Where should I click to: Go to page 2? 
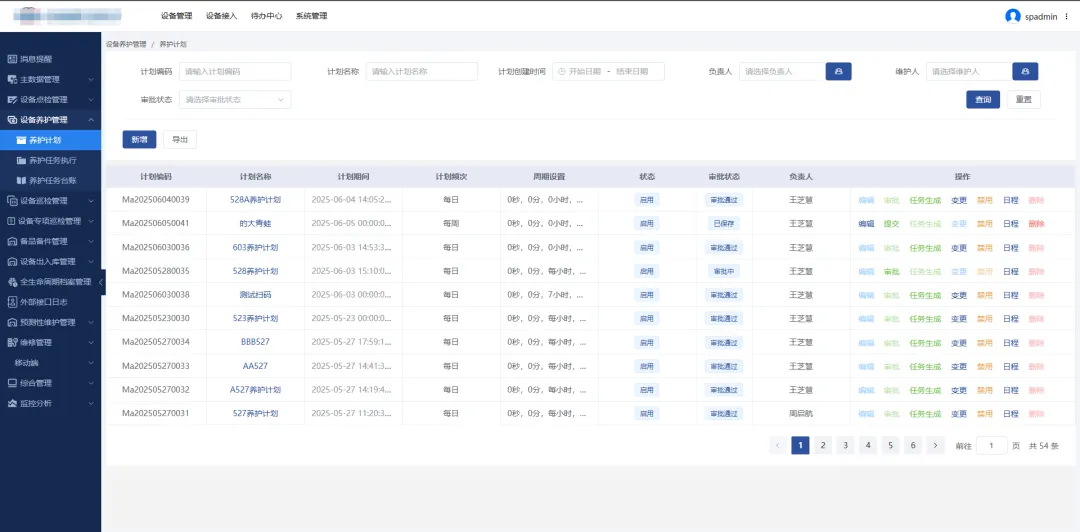coord(822,445)
